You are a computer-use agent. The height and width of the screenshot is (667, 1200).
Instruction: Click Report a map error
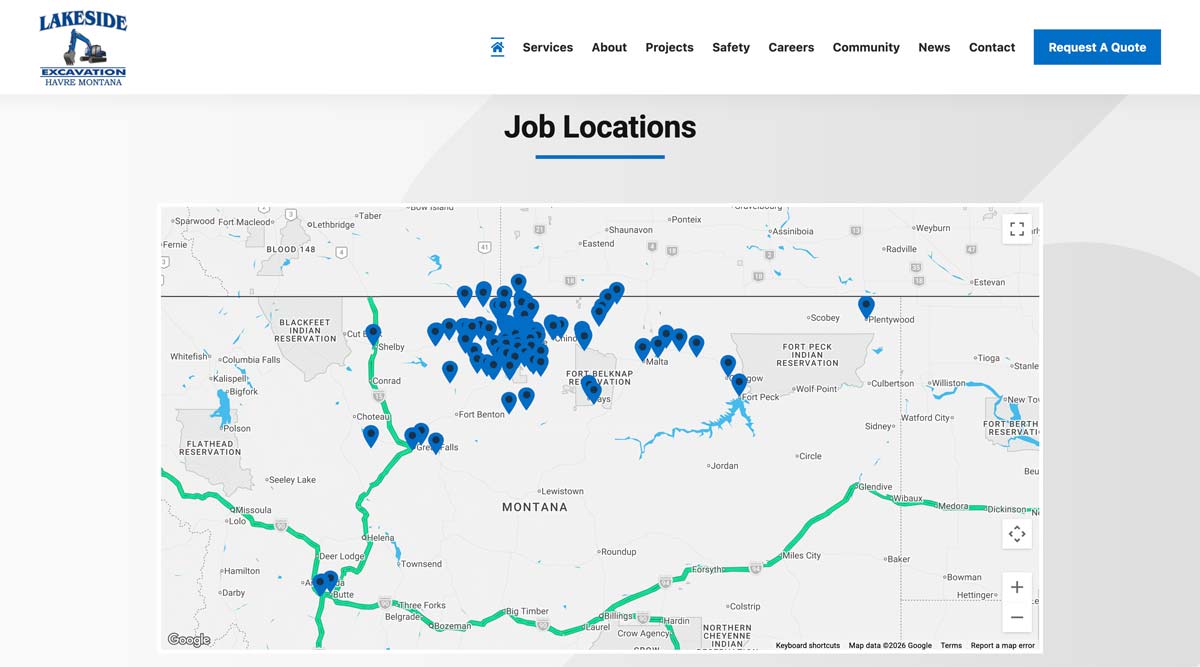coord(1003,646)
